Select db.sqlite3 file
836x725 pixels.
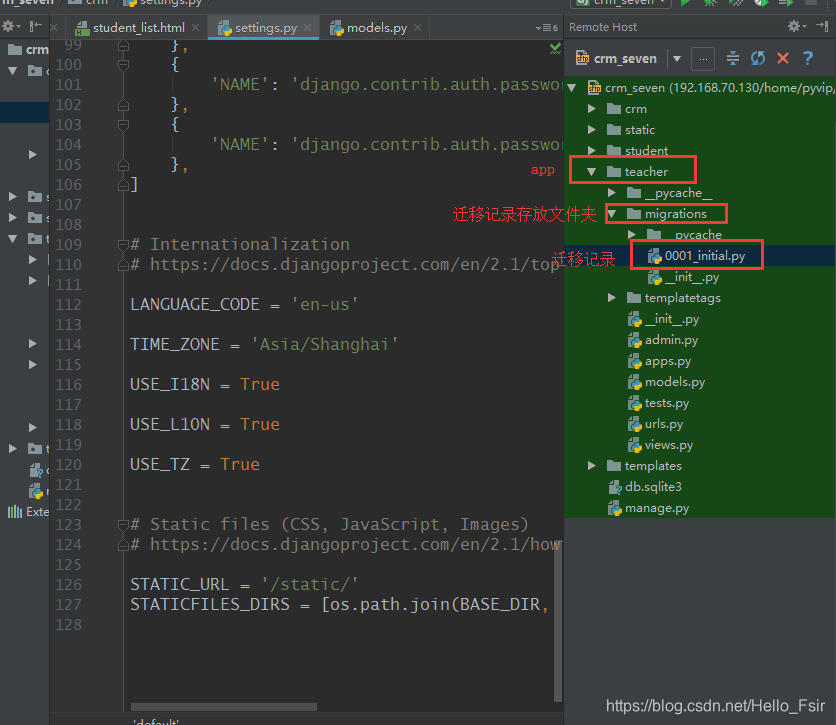click(645, 487)
